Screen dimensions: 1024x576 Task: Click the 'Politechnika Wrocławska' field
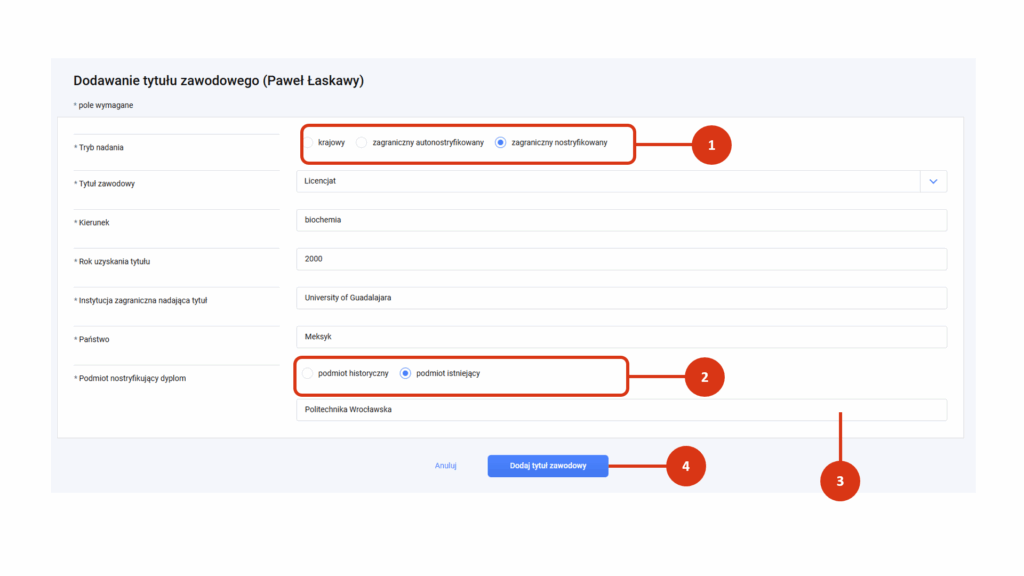coord(622,409)
